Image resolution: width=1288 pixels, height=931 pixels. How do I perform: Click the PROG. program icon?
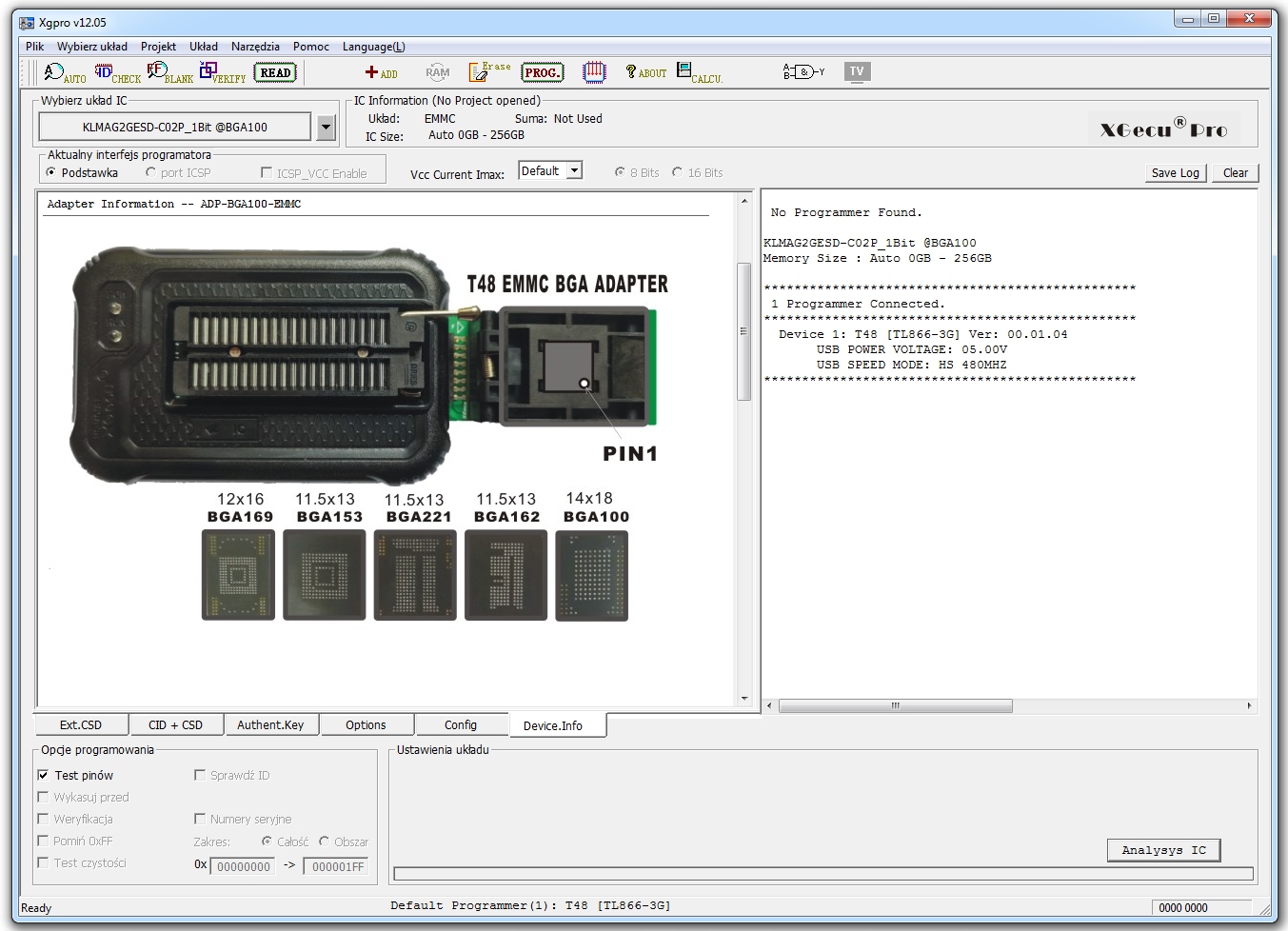pos(543,72)
